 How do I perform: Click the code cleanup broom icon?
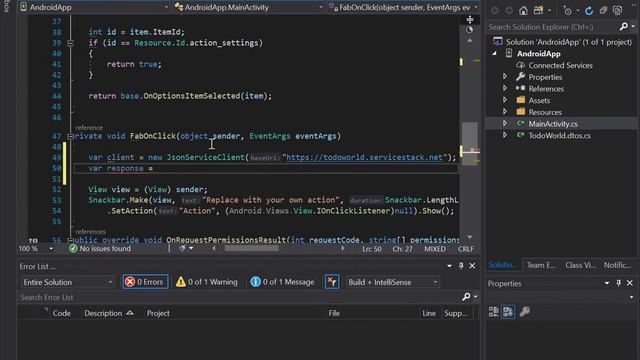click(182, 249)
